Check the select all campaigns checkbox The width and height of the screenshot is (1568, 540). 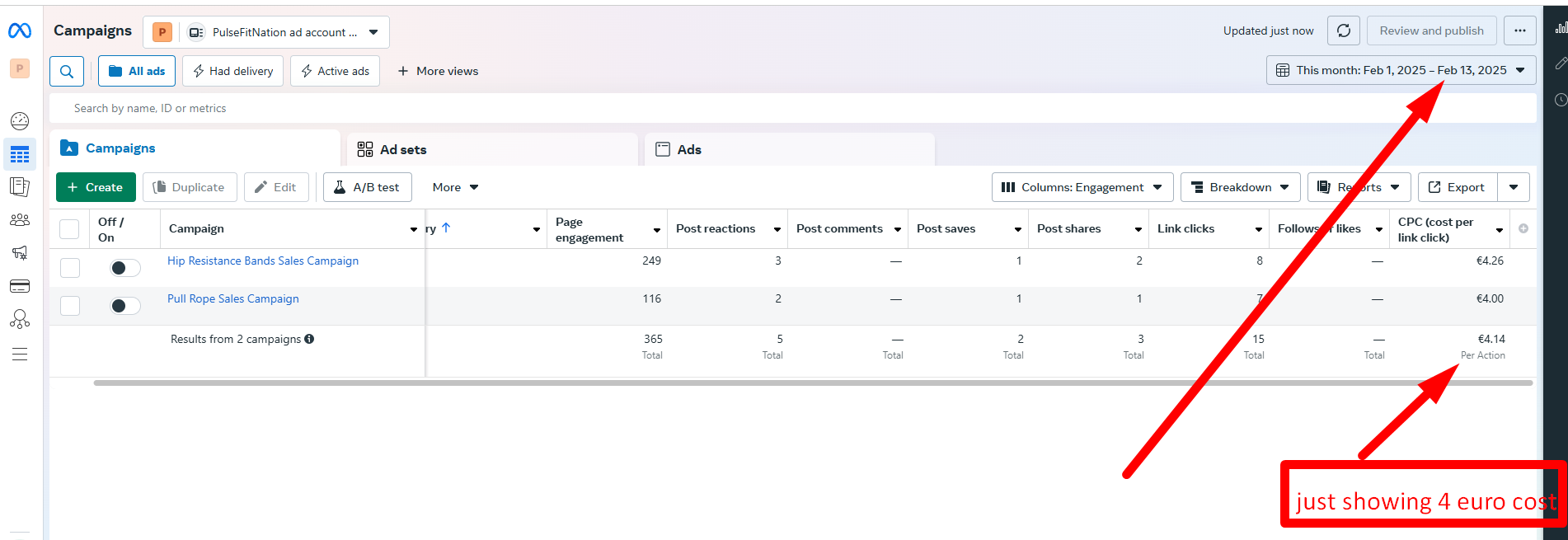point(70,229)
